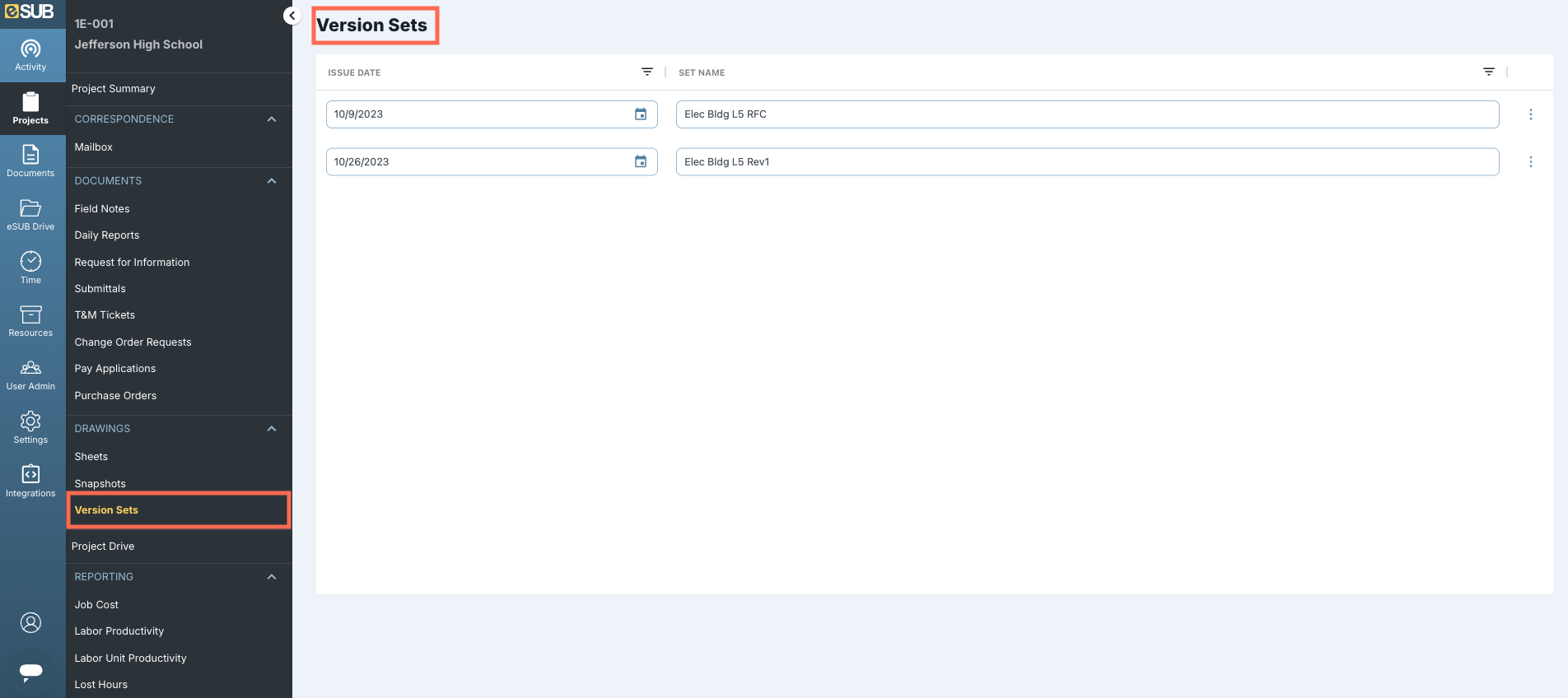Open Job Cost report
1568x698 pixels.
pyautogui.click(x=96, y=605)
